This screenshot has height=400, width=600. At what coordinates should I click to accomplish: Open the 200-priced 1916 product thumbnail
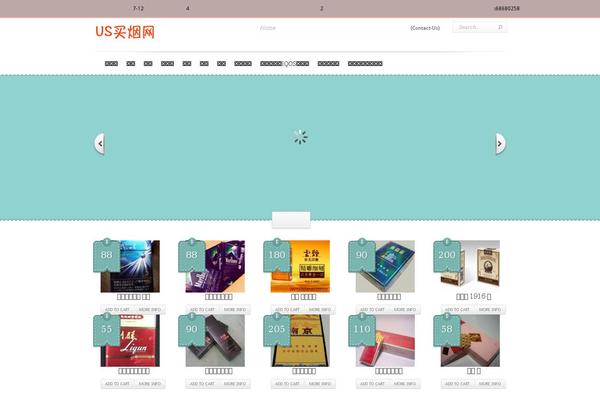(x=470, y=264)
